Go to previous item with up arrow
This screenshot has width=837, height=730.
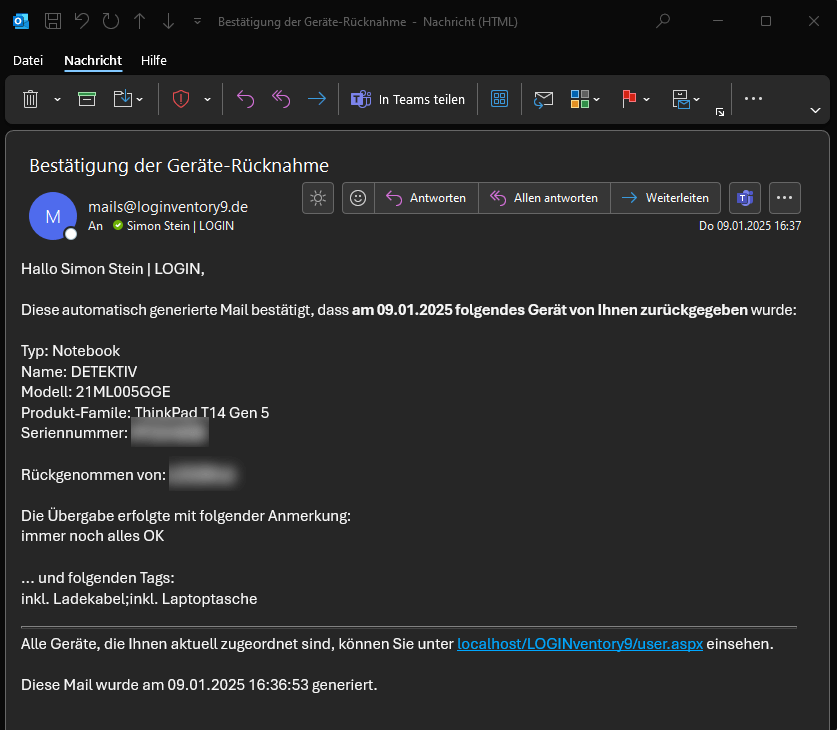click(x=140, y=21)
